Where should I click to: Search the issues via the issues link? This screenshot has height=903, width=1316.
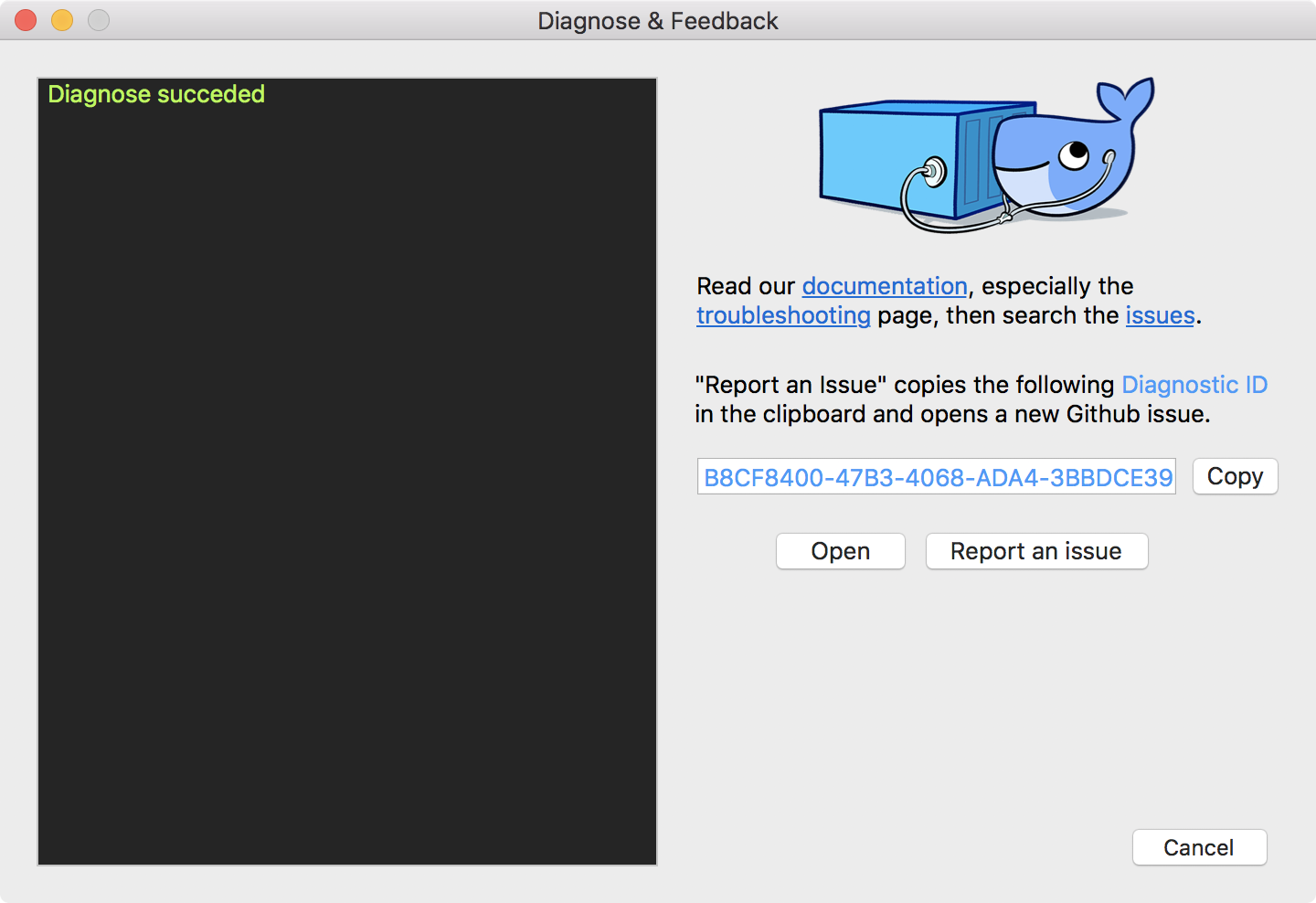point(1159,315)
